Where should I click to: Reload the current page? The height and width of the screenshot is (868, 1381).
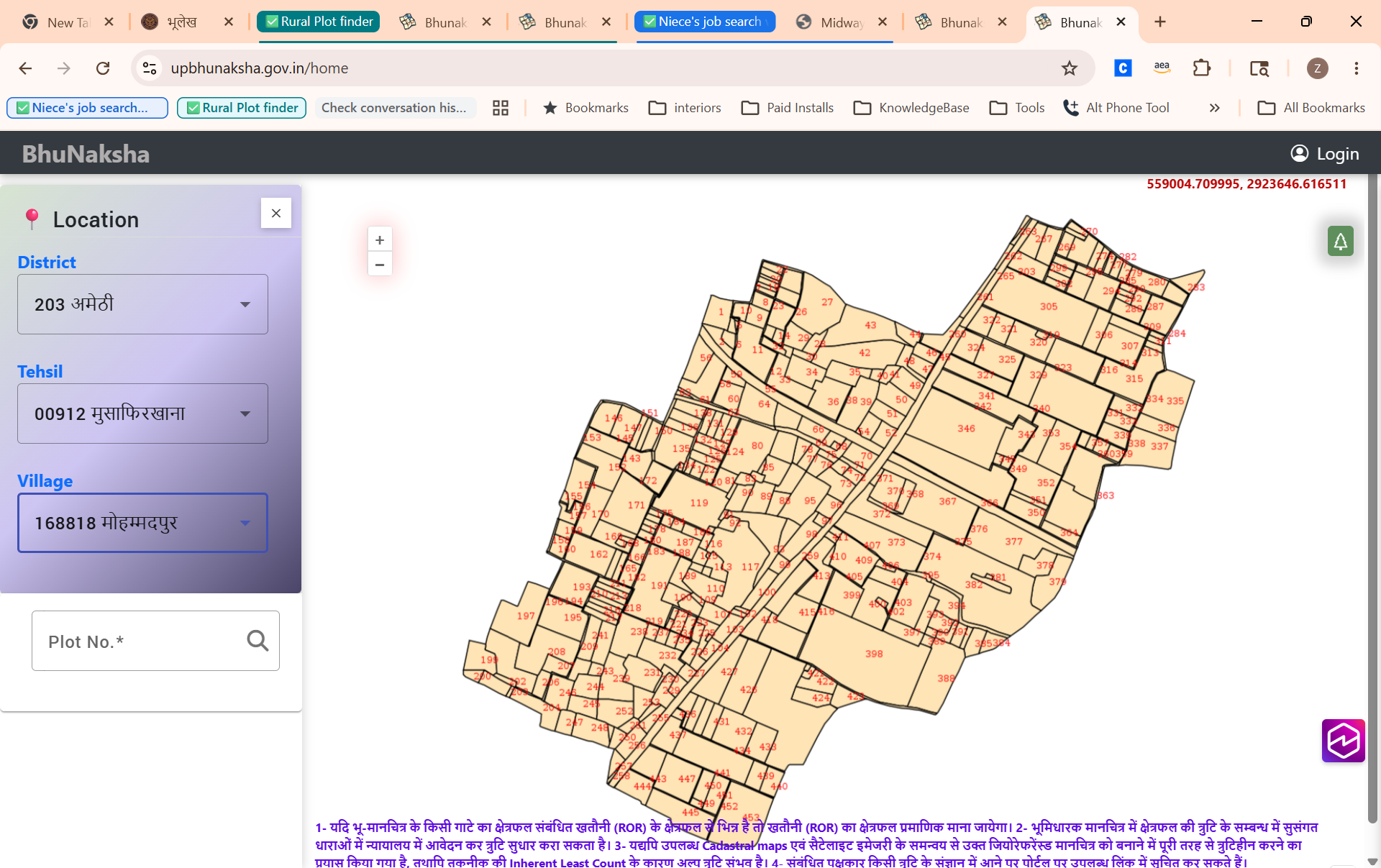103,68
